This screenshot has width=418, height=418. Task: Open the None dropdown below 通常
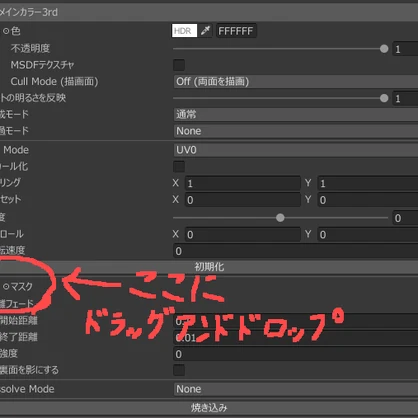tap(296, 131)
